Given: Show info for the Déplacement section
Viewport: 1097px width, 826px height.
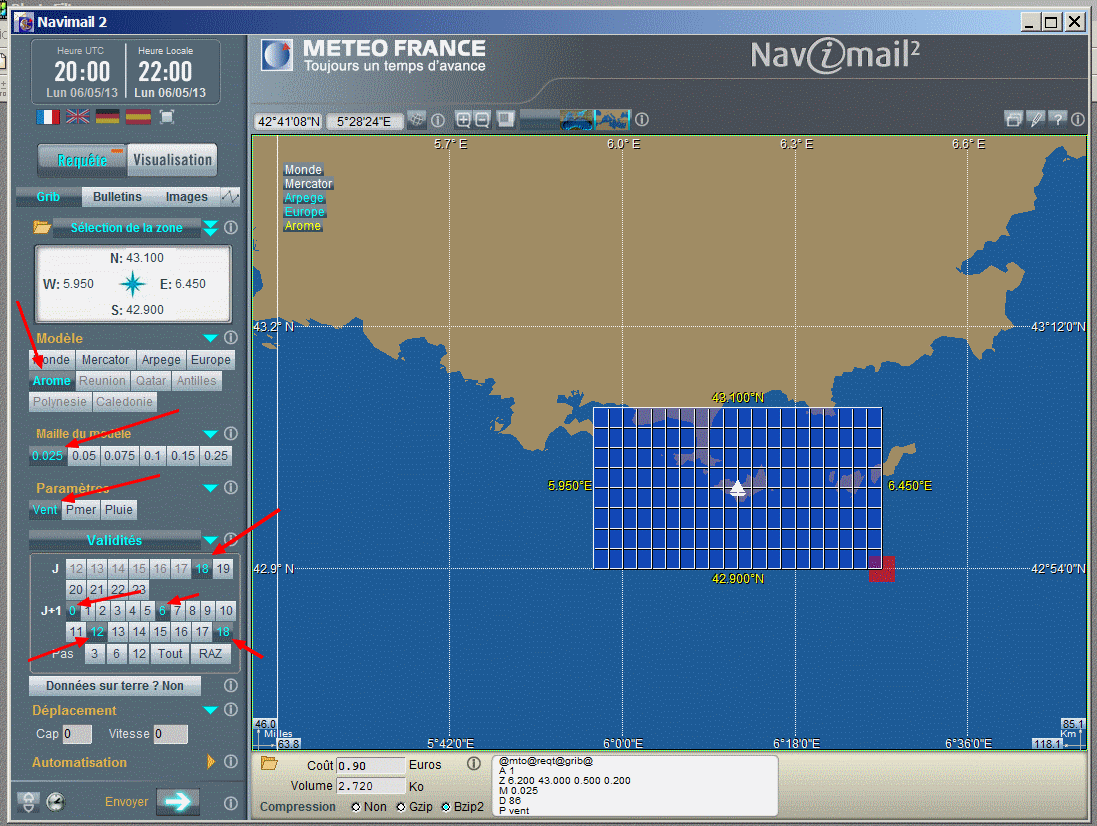Looking at the screenshot, I should [231, 710].
